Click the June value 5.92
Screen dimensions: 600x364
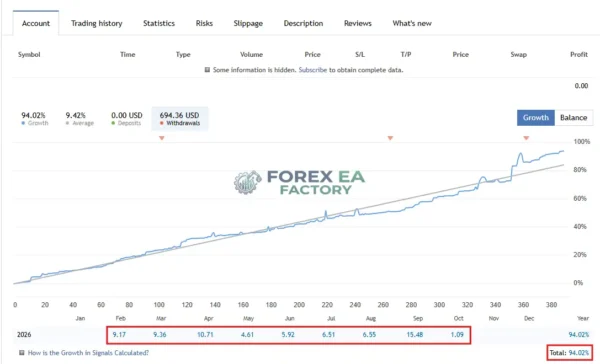pyautogui.click(x=288, y=335)
